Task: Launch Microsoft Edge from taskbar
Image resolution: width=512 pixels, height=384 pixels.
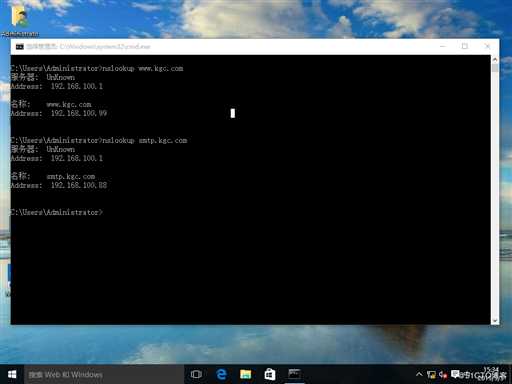Action: 221,374
